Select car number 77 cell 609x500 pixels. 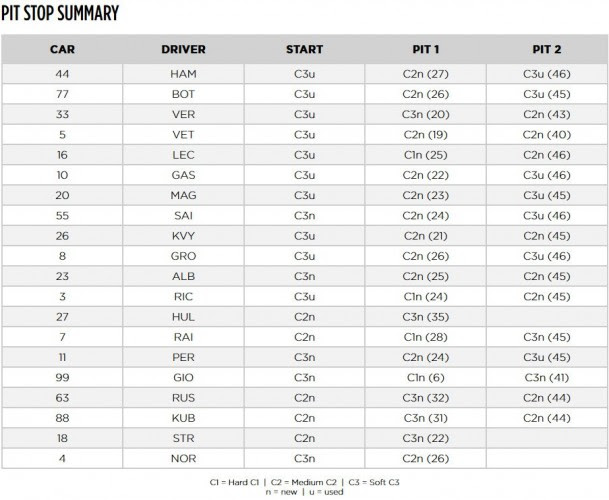pyautogui.click(x=62, y=94)
